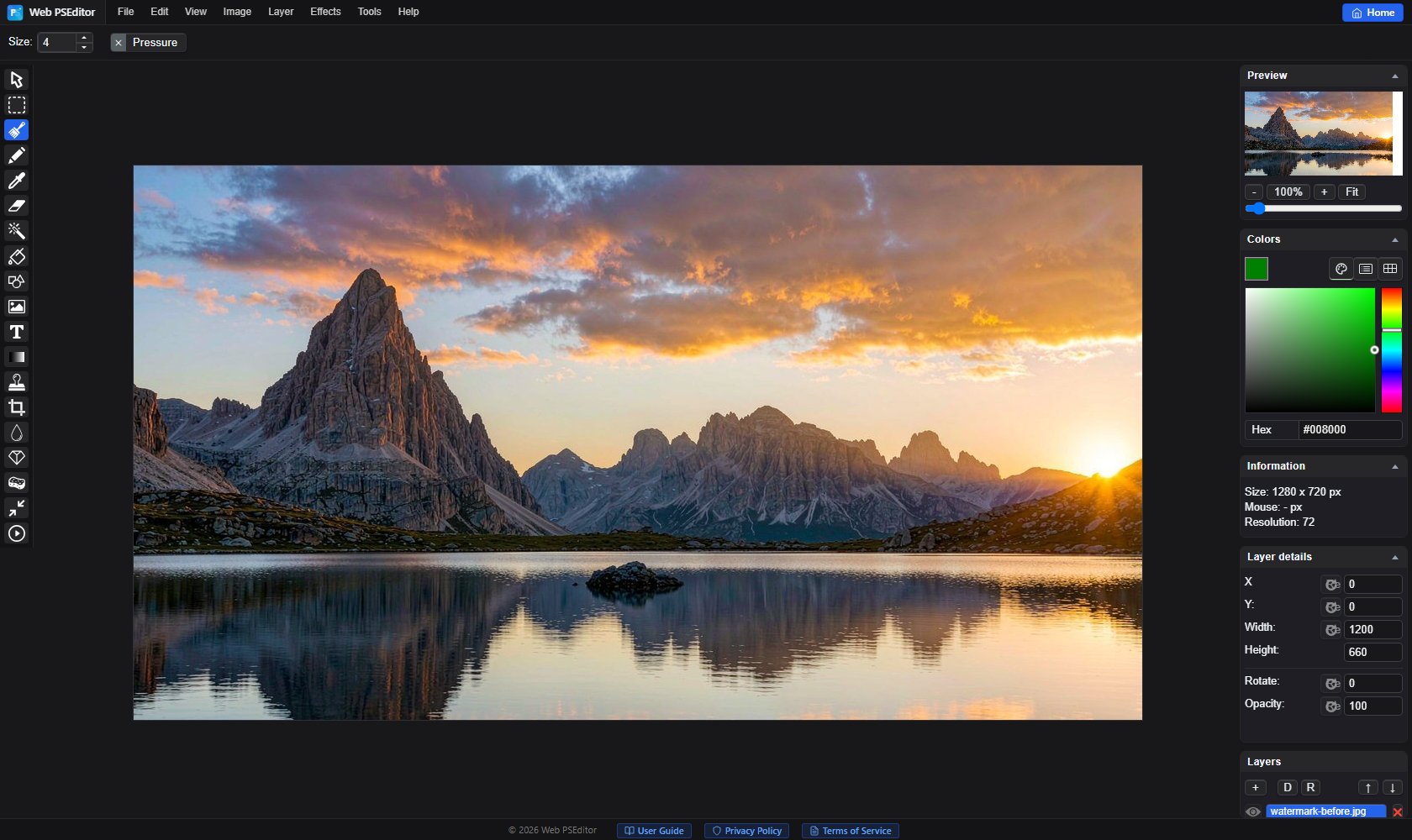Click the green current color swatch
The height and width of the screenshot is (840, 1412).
click(1257, 269)
